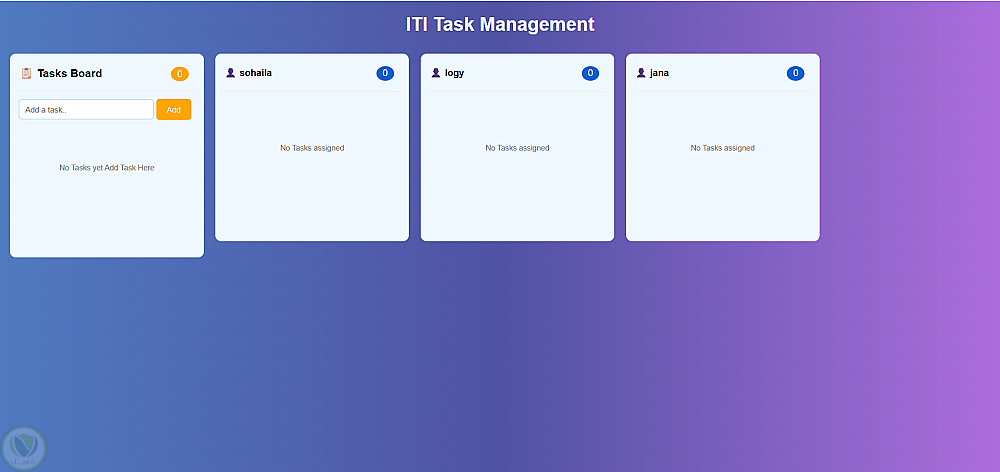Click the 'ITI Task Management' title

500,25
